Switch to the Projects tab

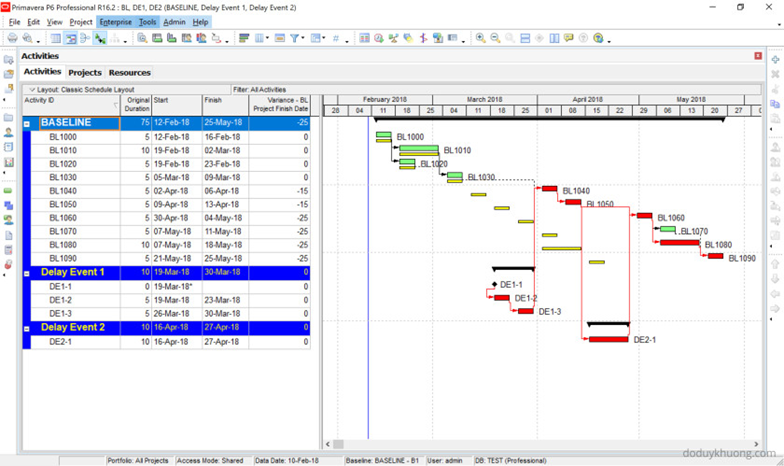(85, 72)
